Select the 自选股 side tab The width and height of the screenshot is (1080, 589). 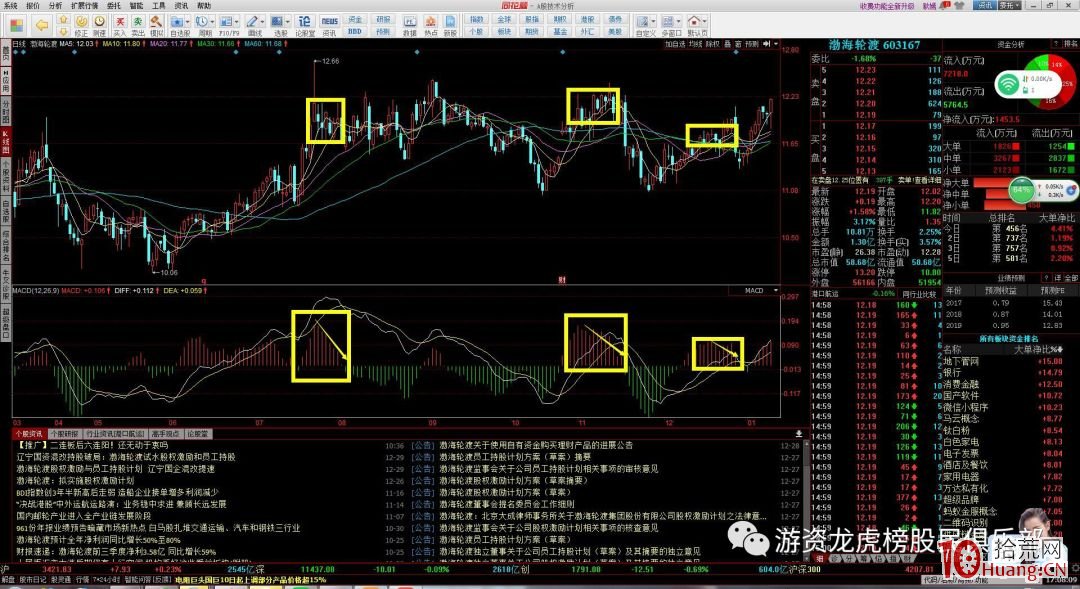click(6, 210)
